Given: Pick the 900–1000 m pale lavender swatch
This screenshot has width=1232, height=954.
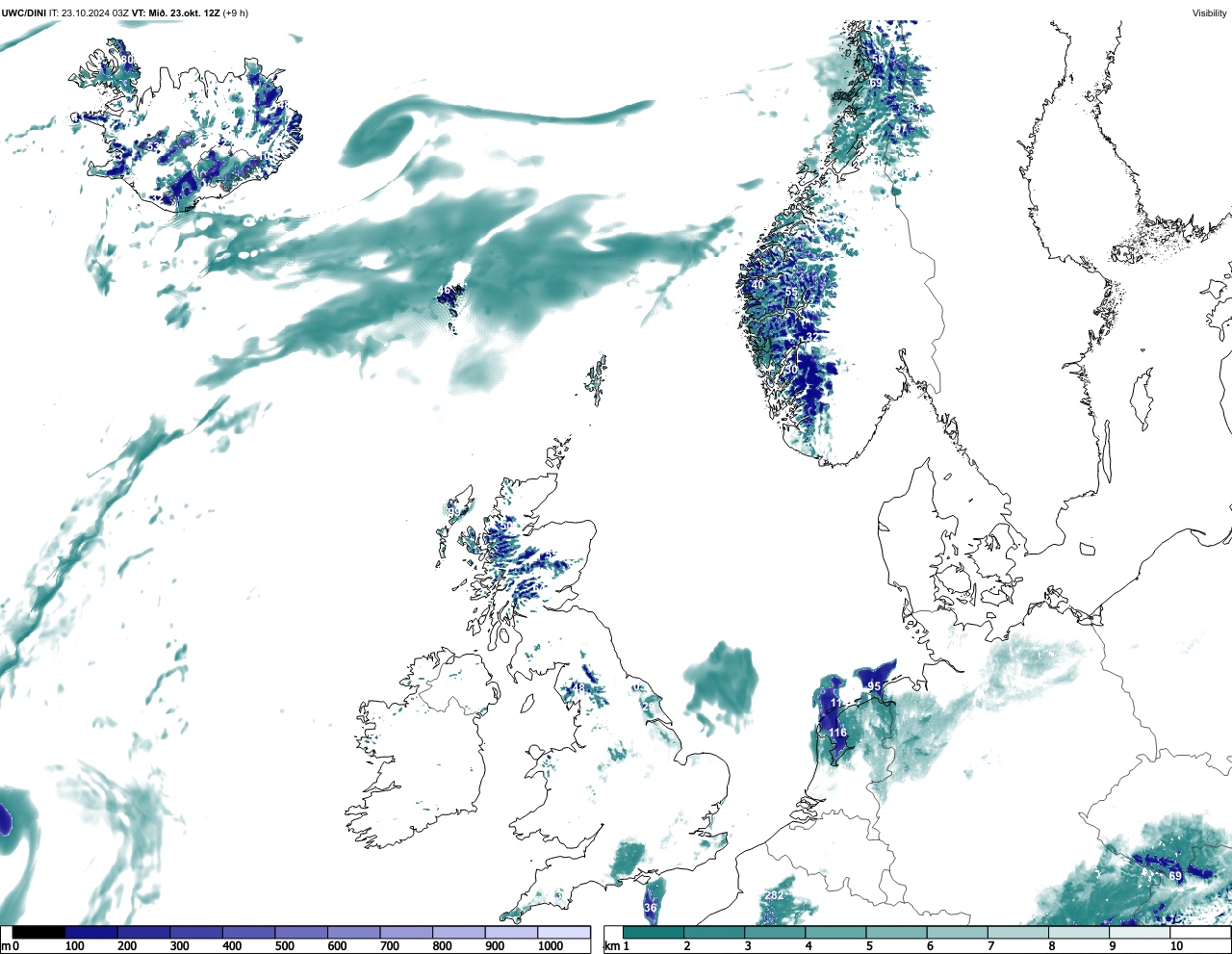Looking at the screenshot, I should coord(511,933).
